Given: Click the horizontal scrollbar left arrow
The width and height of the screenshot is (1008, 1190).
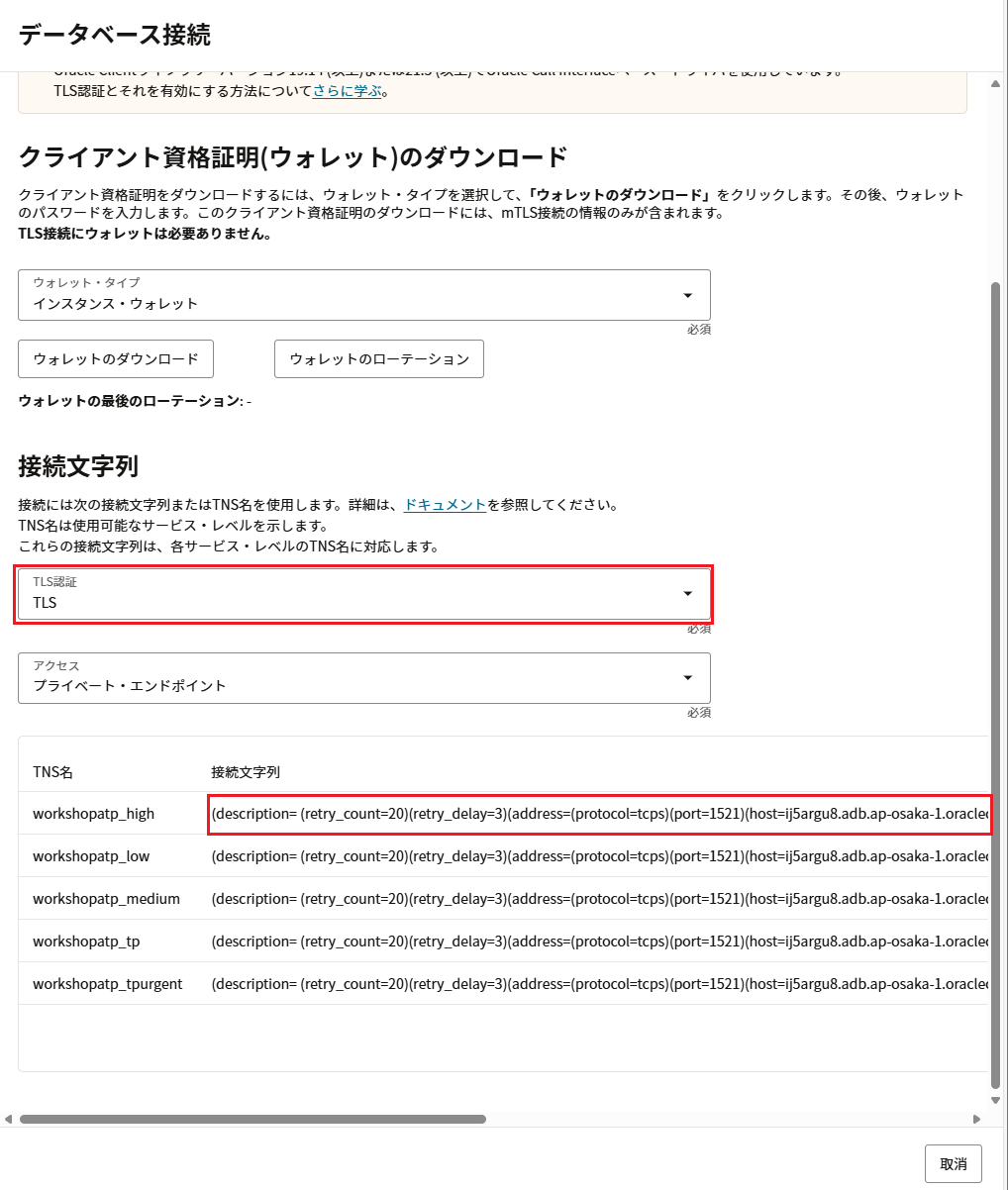Looking at the screenshot, I should click(x=9, y=1120).
